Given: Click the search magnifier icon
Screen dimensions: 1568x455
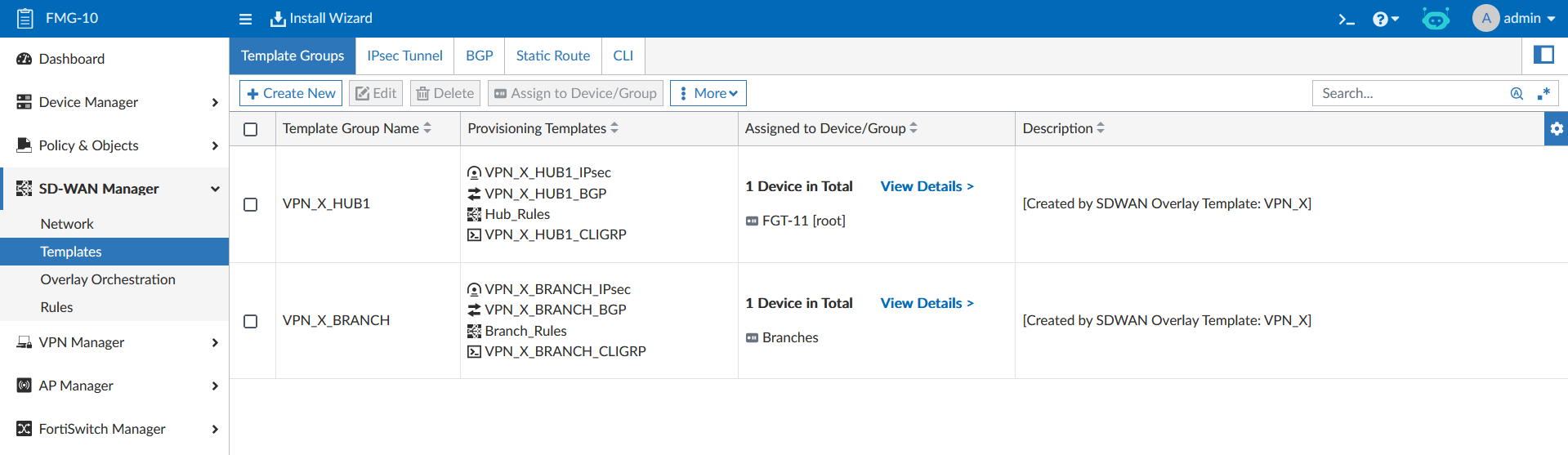Looking at the screenshot, I should [1517, 93].
